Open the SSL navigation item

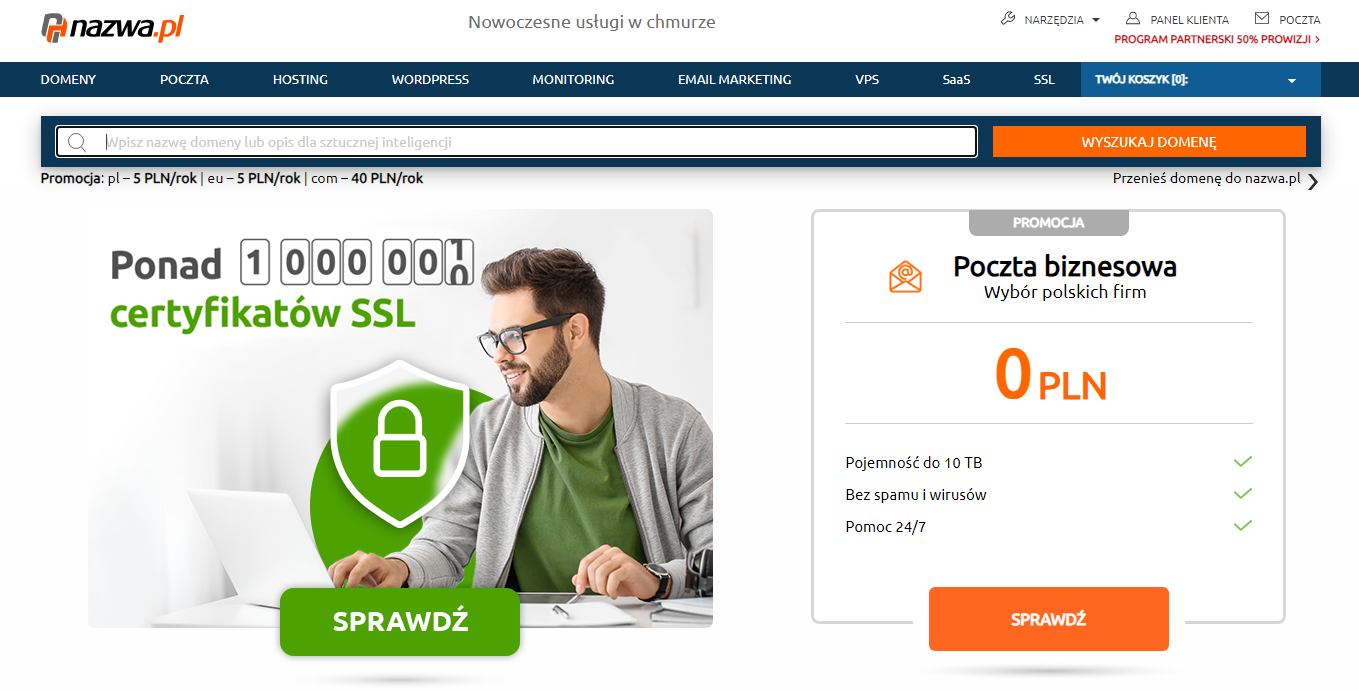(x=1044, y=80)
